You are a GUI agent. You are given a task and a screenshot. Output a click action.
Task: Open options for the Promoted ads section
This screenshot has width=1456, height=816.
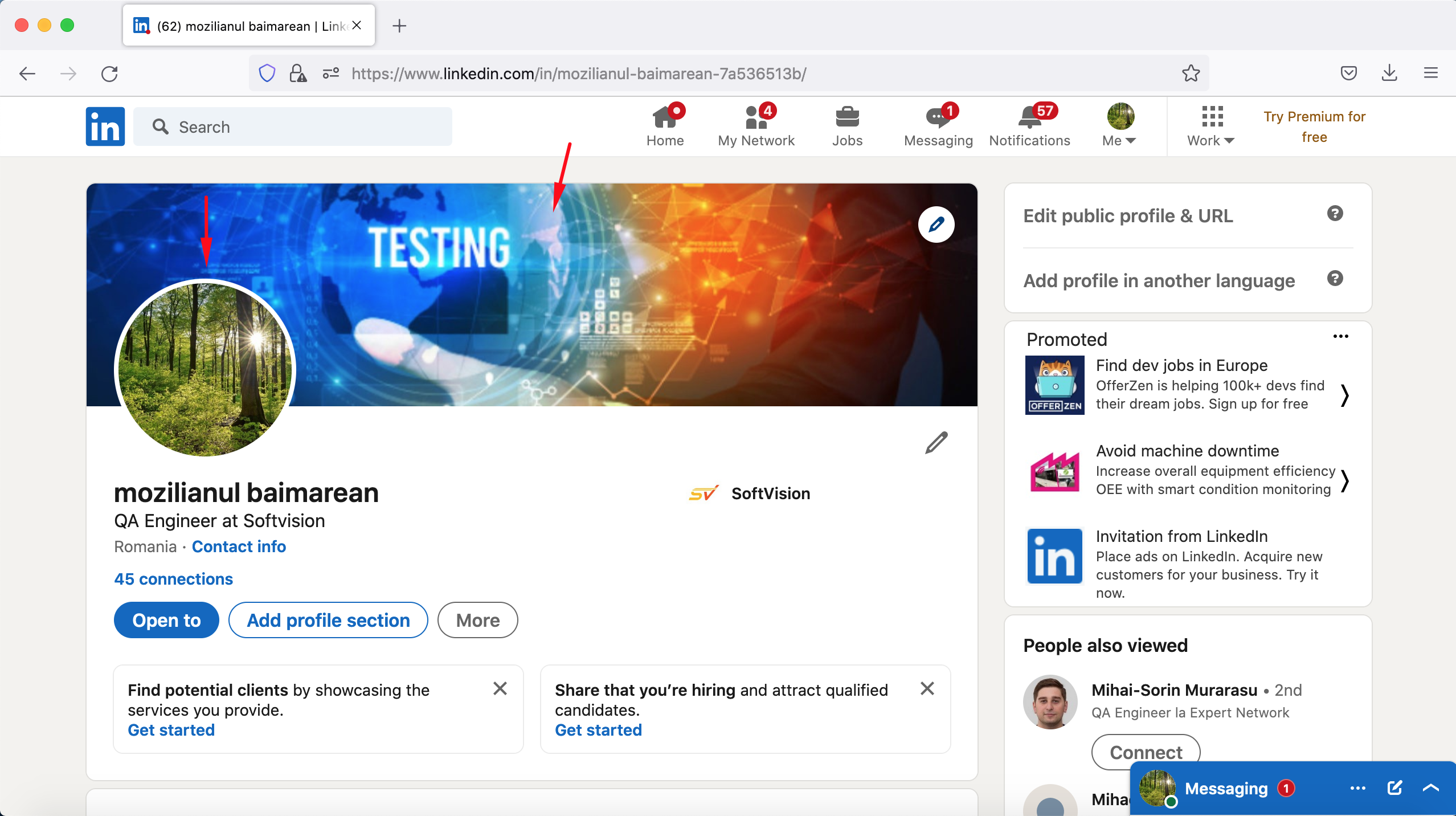pos(1342,337)
